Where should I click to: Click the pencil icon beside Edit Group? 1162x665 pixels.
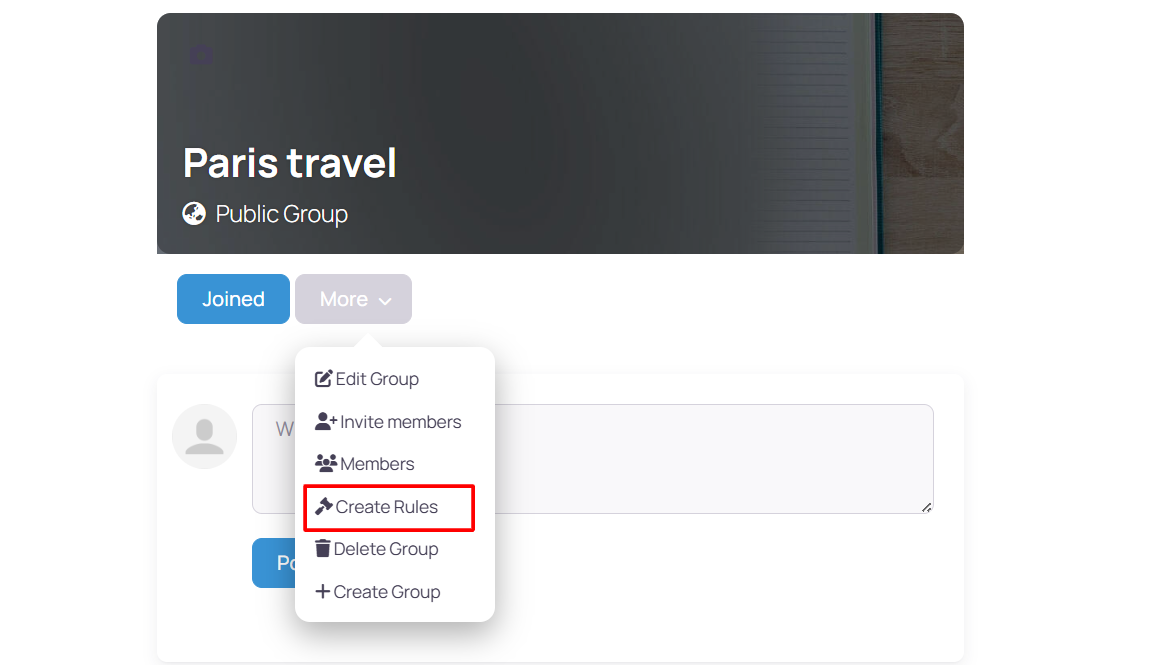click(x=323, y=378)
